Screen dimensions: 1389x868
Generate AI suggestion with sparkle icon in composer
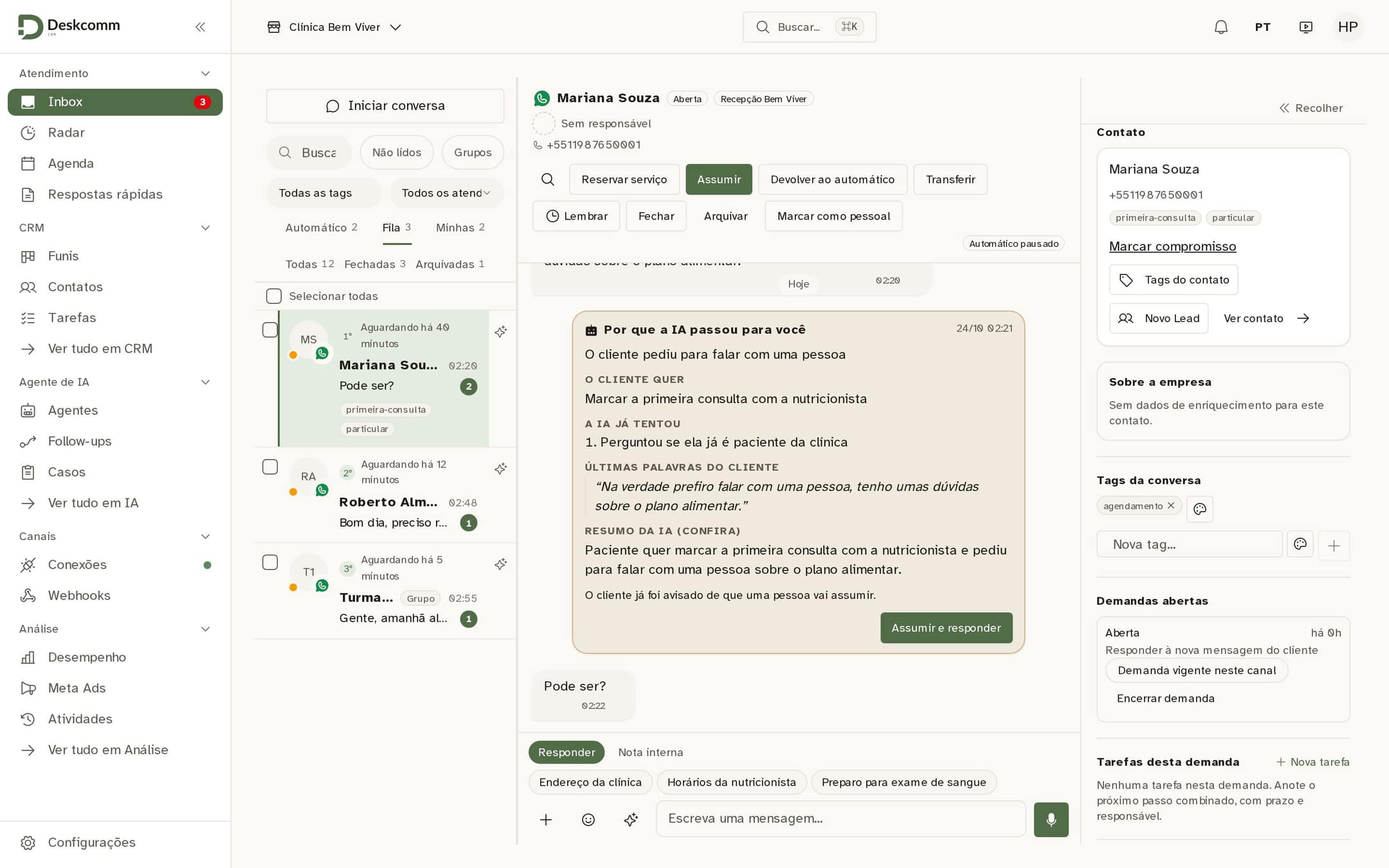click(x=631, y=819)
